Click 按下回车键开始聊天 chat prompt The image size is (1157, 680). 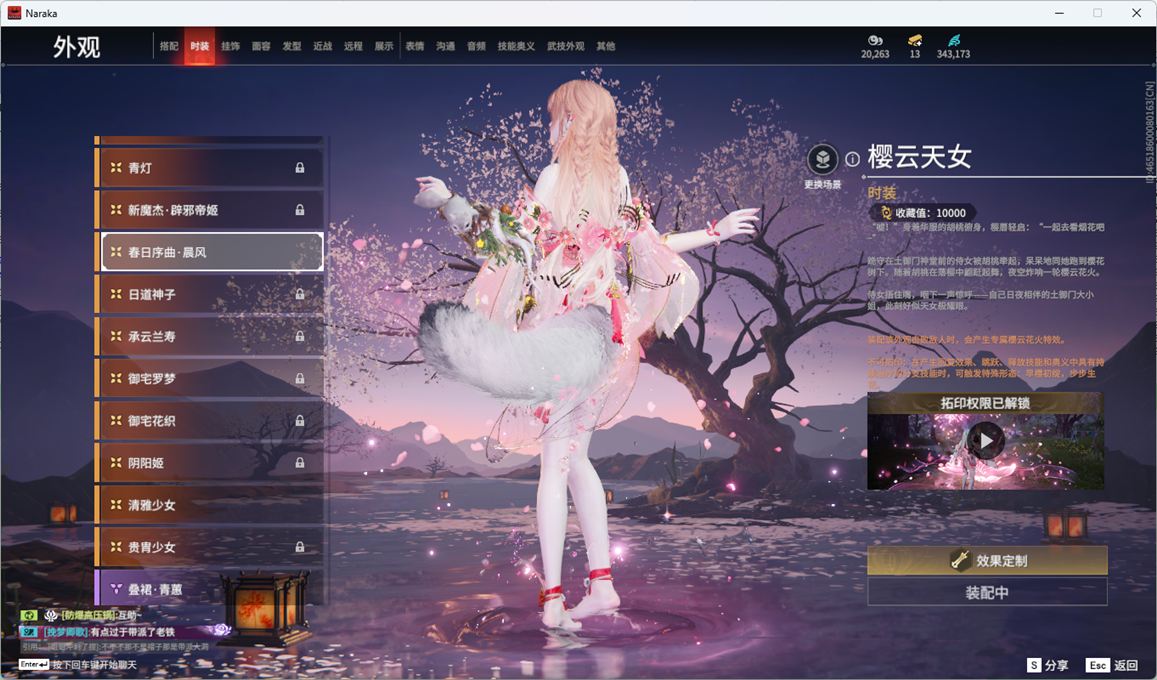click(94, 665)
